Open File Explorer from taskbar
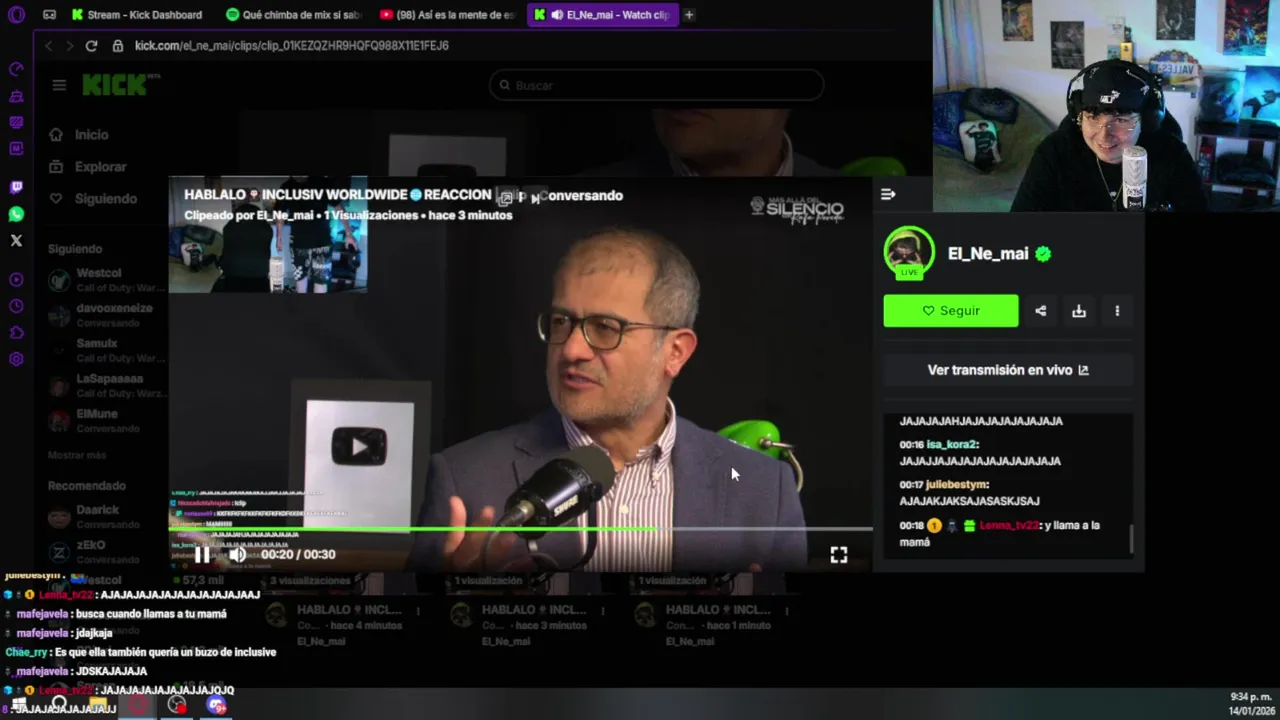1280x720 pixels. click(x=98, y=705)
